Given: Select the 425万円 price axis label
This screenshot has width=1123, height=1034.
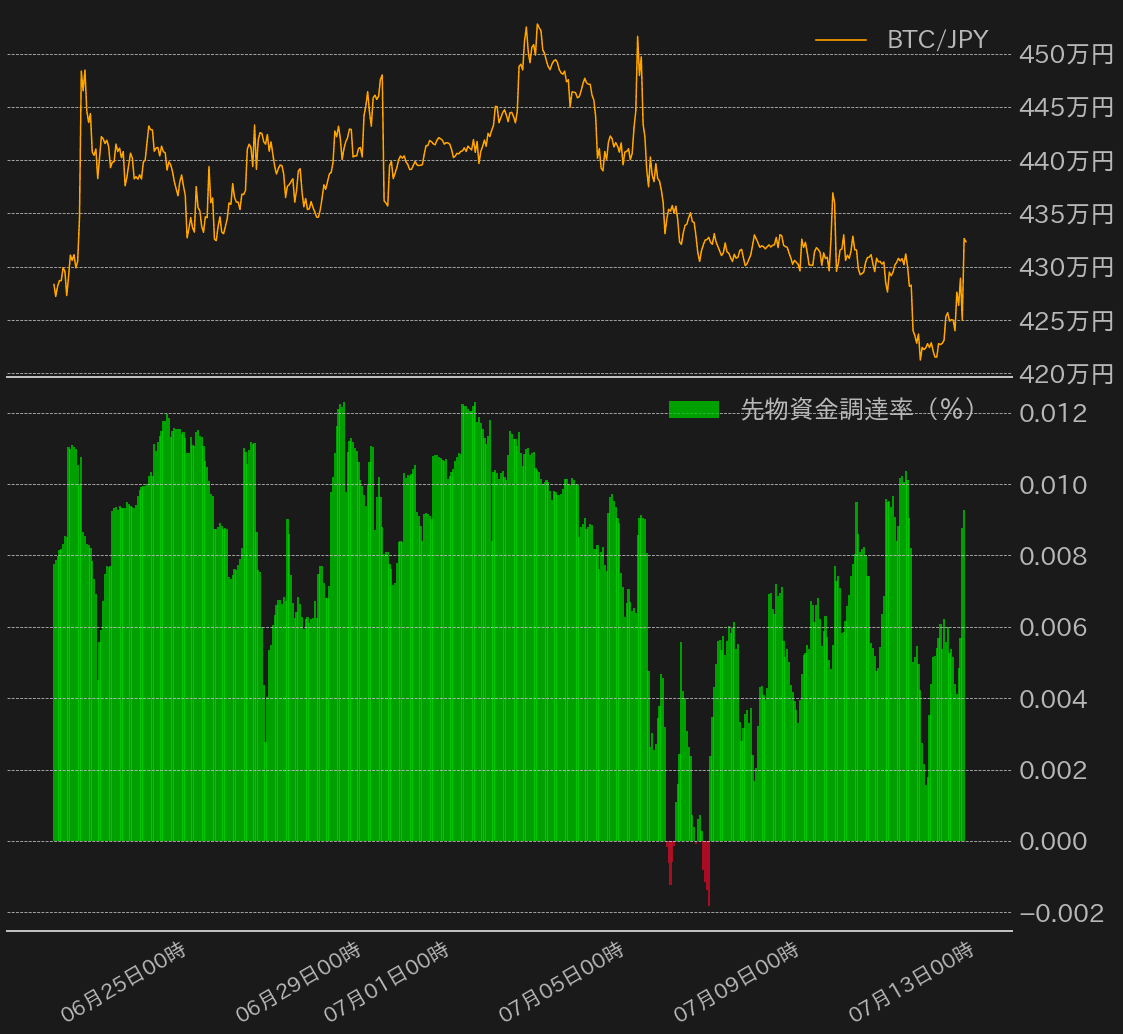Looking at the screenshot, I should tap(1066, 322).
